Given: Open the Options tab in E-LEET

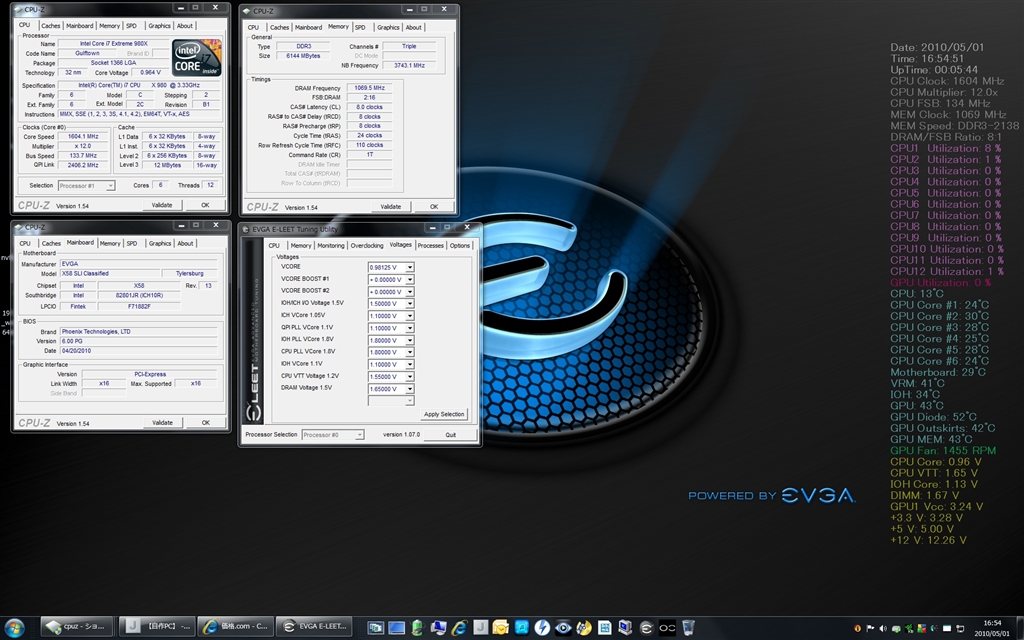Looking at the screenshot, I should click(460, 246).
